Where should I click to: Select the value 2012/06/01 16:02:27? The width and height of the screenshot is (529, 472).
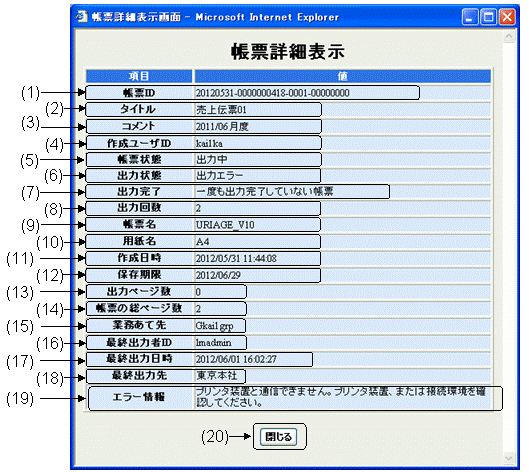point(236,359)
